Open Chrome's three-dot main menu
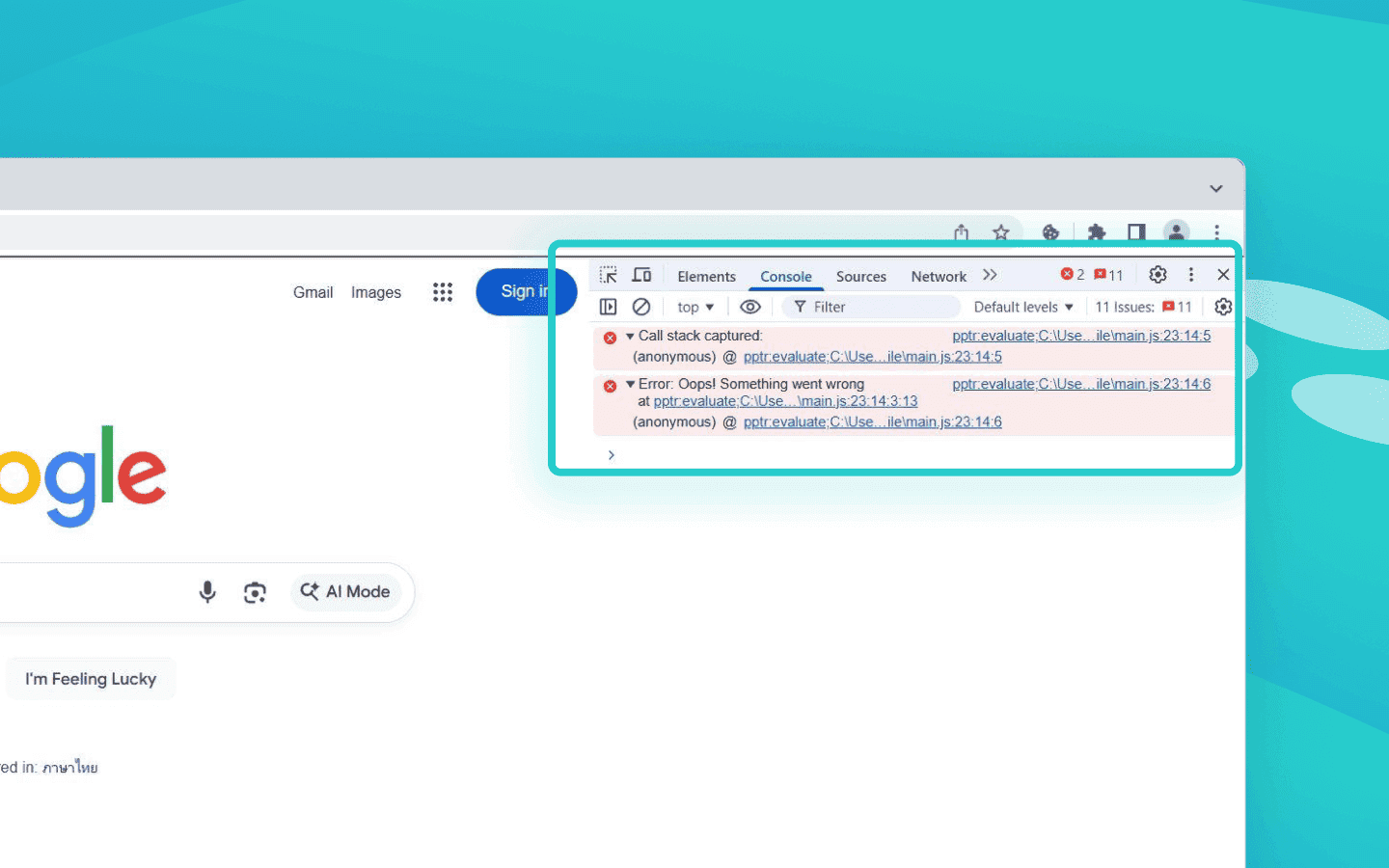Viewport: 1389px width, 868px height. tap(1217, 232)
